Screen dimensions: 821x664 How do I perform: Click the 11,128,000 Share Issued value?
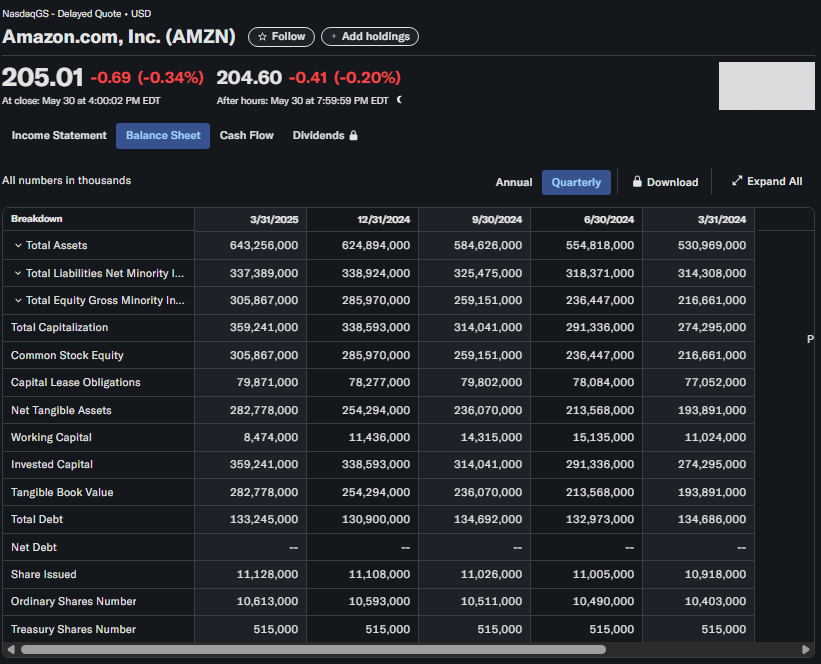[267, 574]
